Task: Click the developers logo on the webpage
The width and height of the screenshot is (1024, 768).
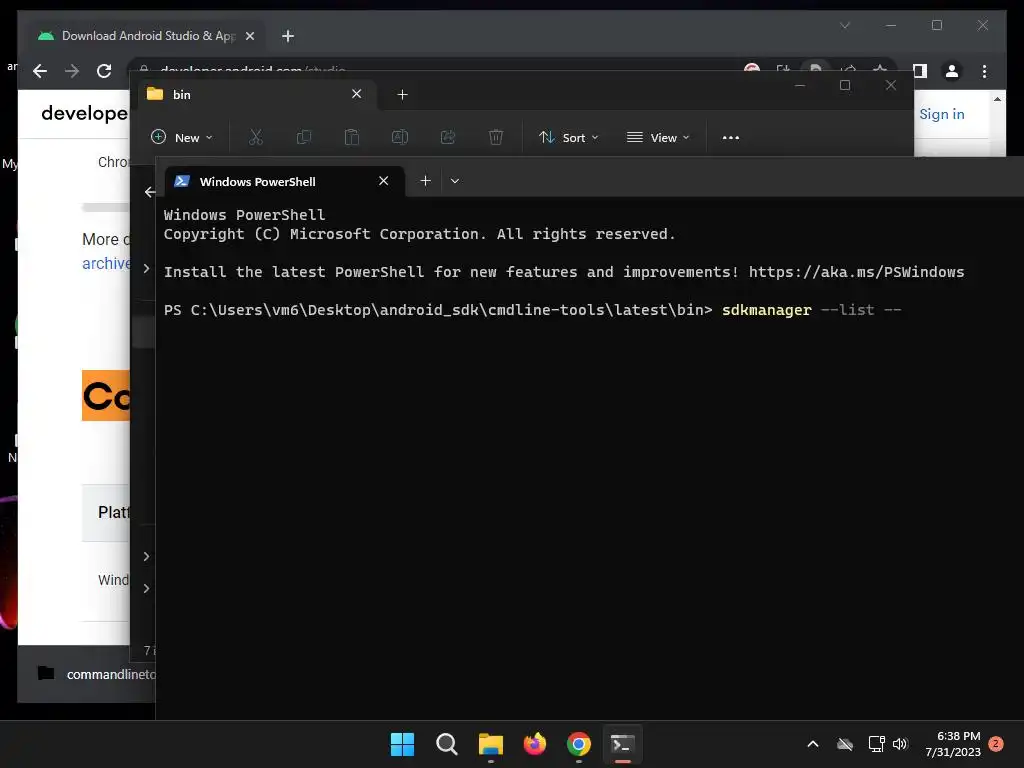Action: (85, 113)
